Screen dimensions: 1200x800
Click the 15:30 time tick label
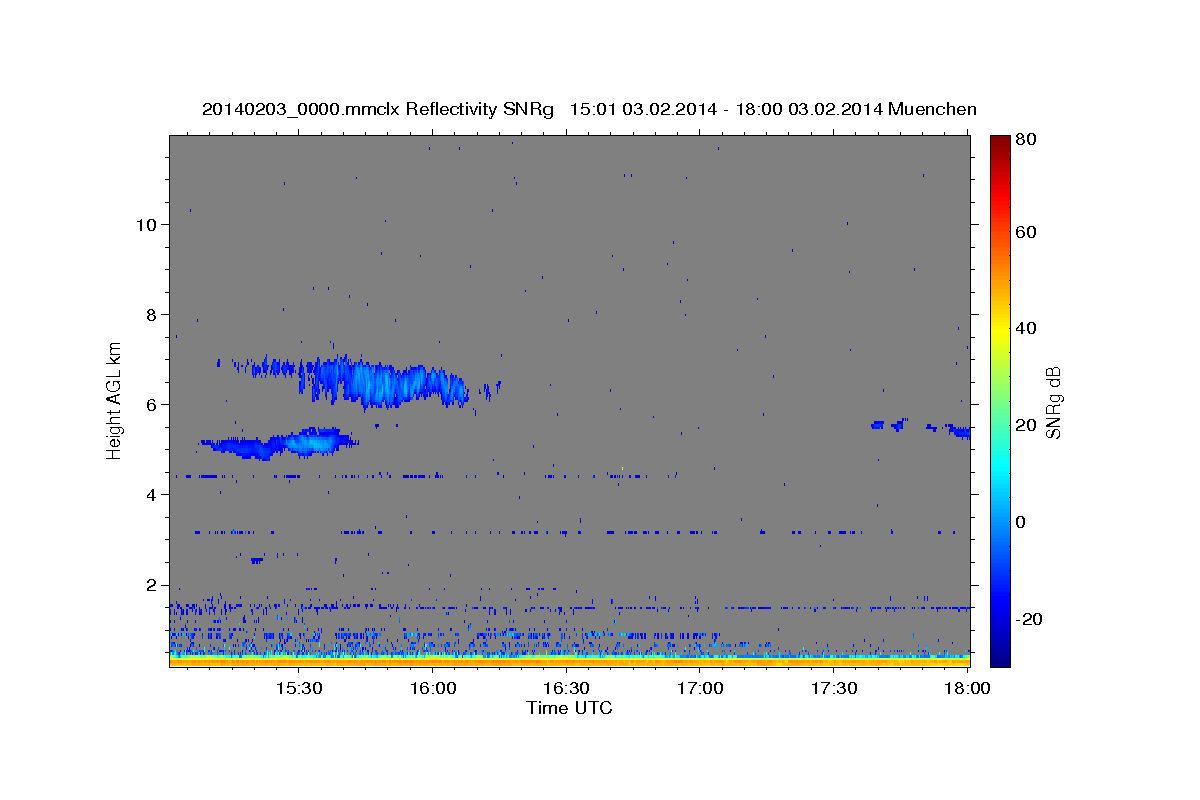[x=298, y=688]
